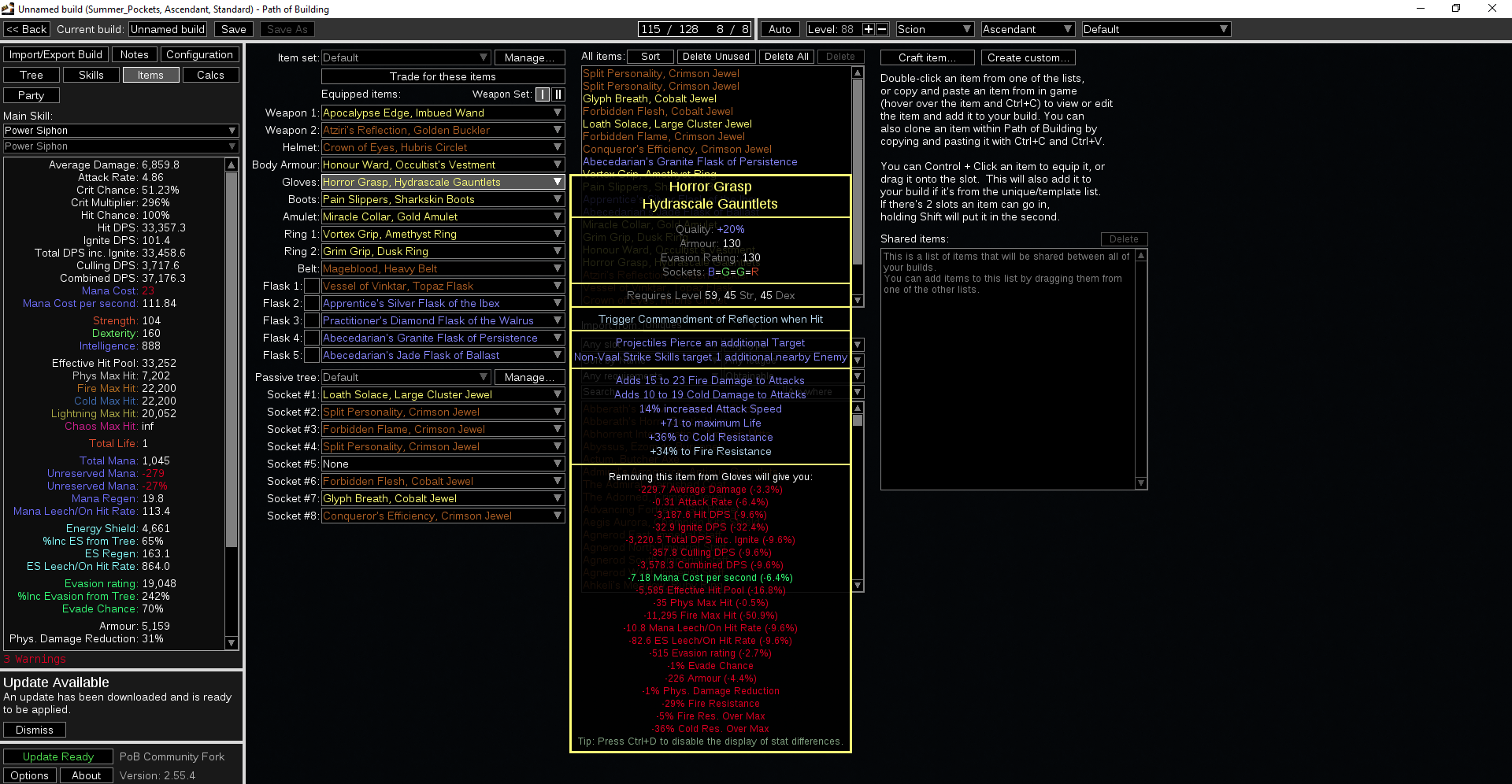
Task: Increase character level with plus button
Action: coord(869,29)
